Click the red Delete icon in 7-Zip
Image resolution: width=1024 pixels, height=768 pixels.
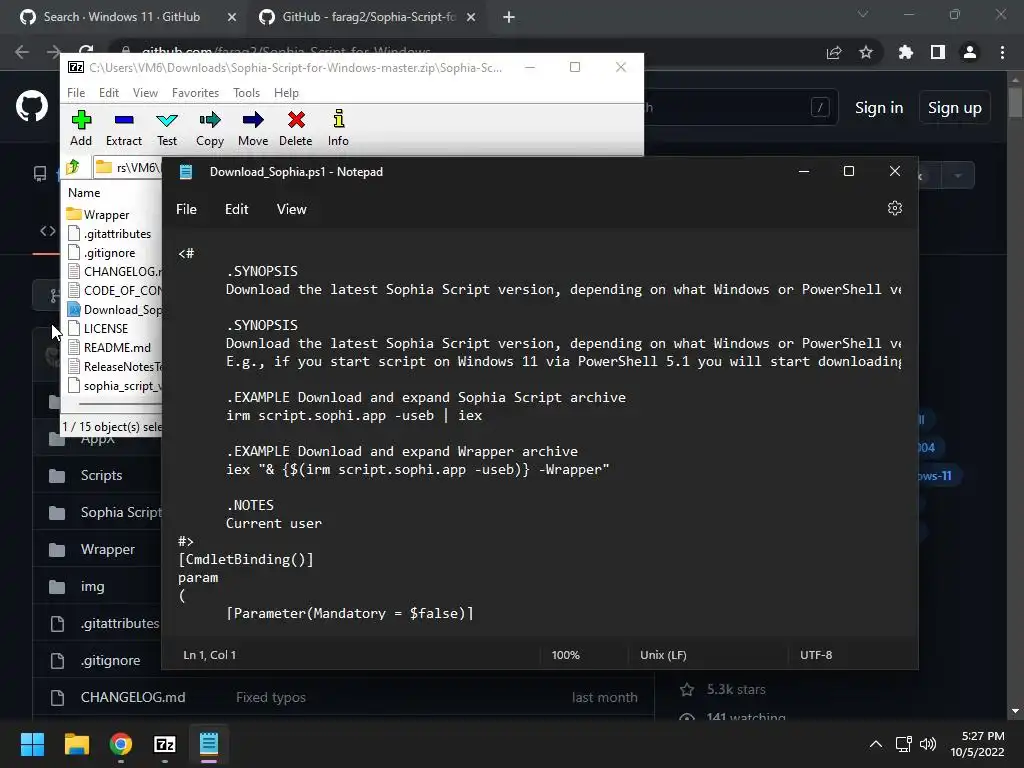tap(296, 128)
